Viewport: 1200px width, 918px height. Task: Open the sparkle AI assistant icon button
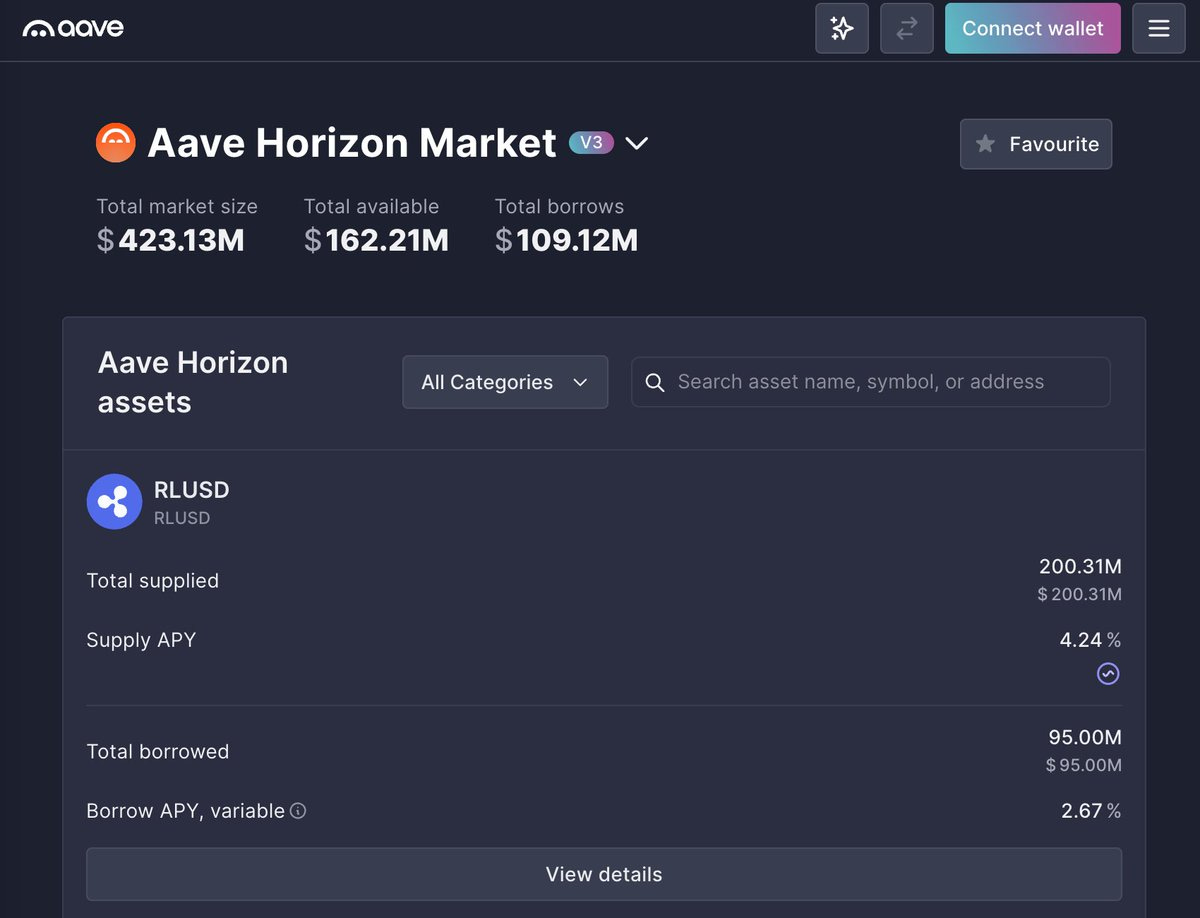click(842, 28)
